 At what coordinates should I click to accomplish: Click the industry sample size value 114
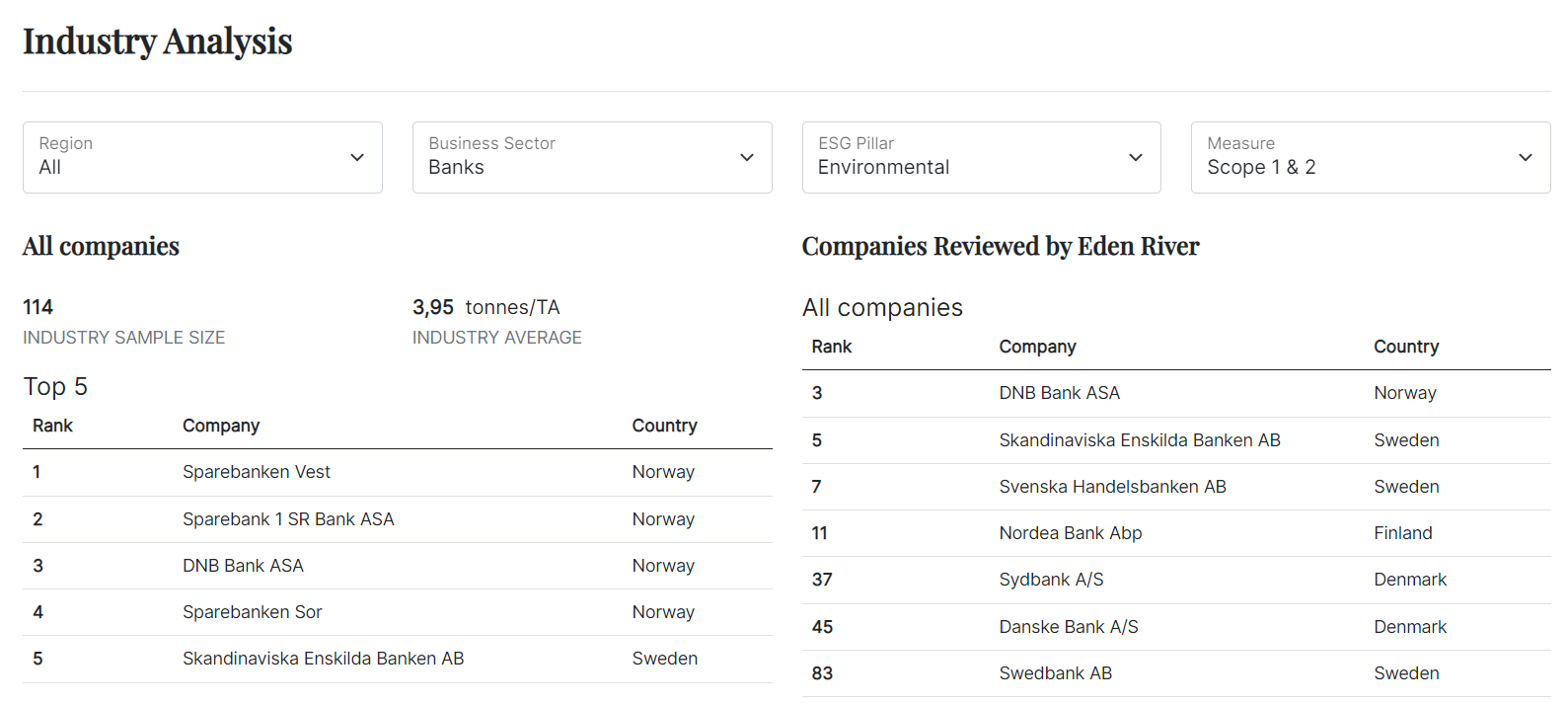(37, 307)
